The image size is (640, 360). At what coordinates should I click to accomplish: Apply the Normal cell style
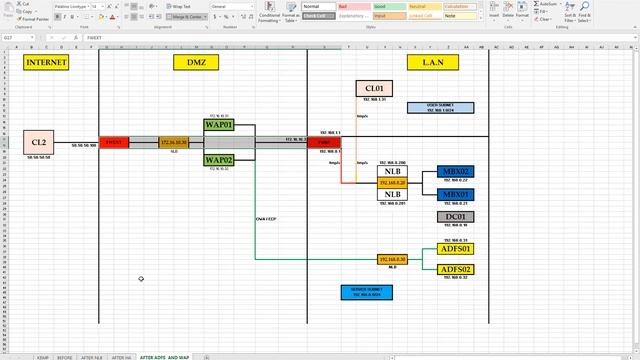point(319,7)
